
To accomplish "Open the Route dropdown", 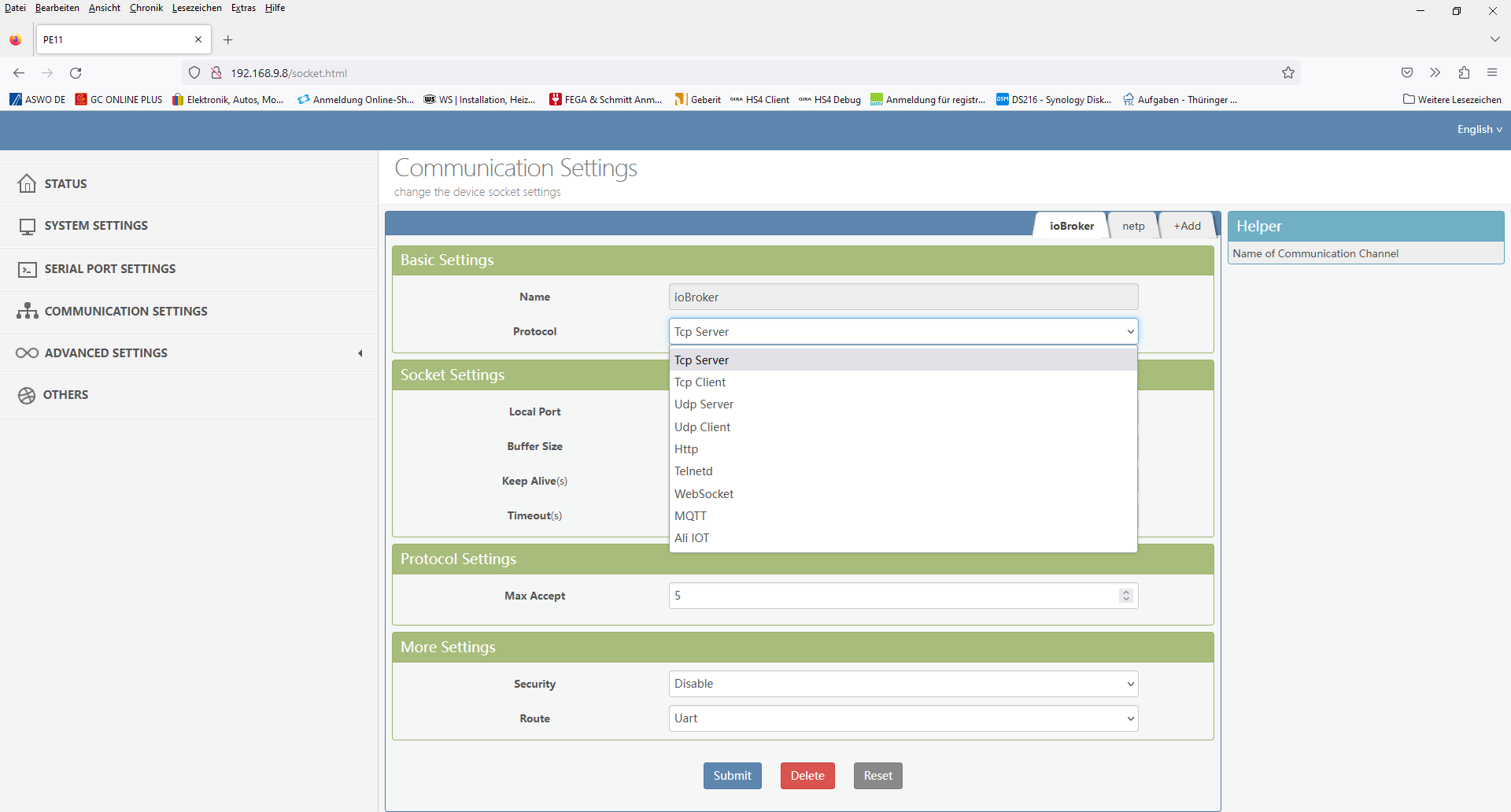I will [x=903, y=718].
